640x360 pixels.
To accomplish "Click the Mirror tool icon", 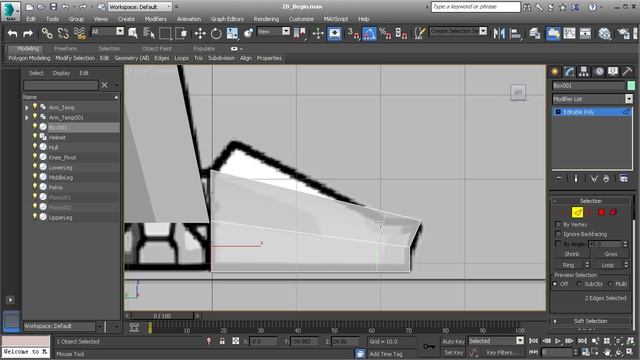I will coord(499,33).
